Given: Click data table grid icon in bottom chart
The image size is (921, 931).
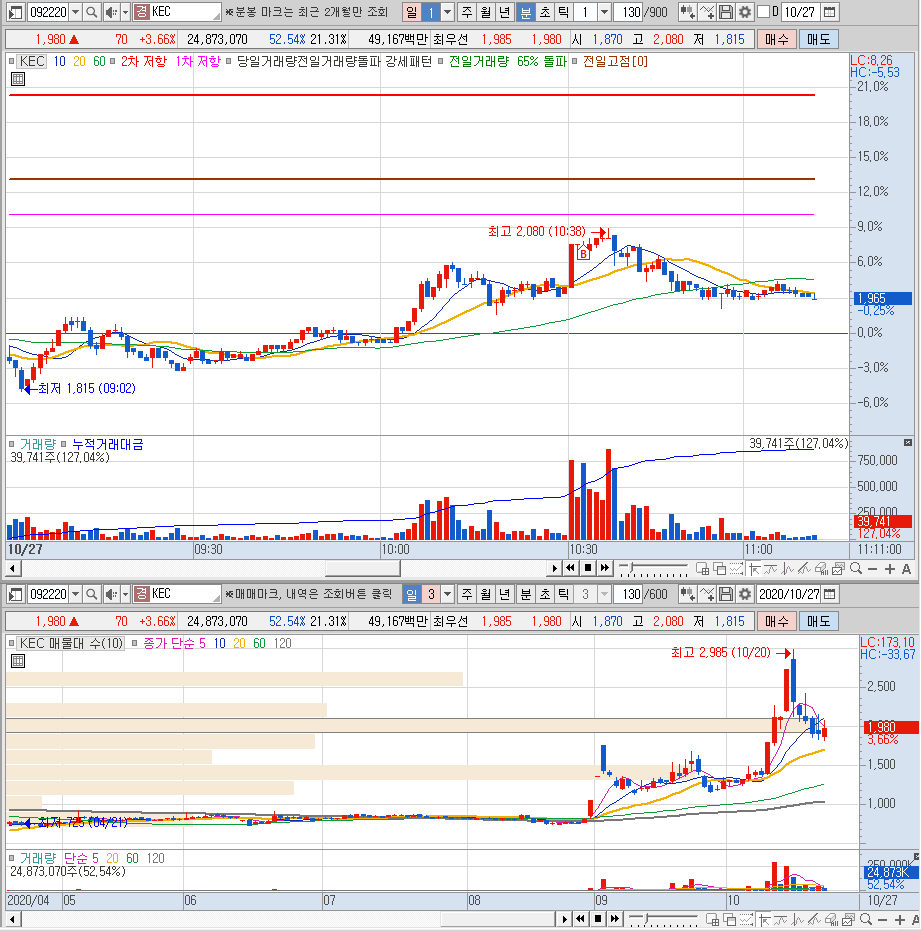Looking at the screenshot, I should pos(18,660).
